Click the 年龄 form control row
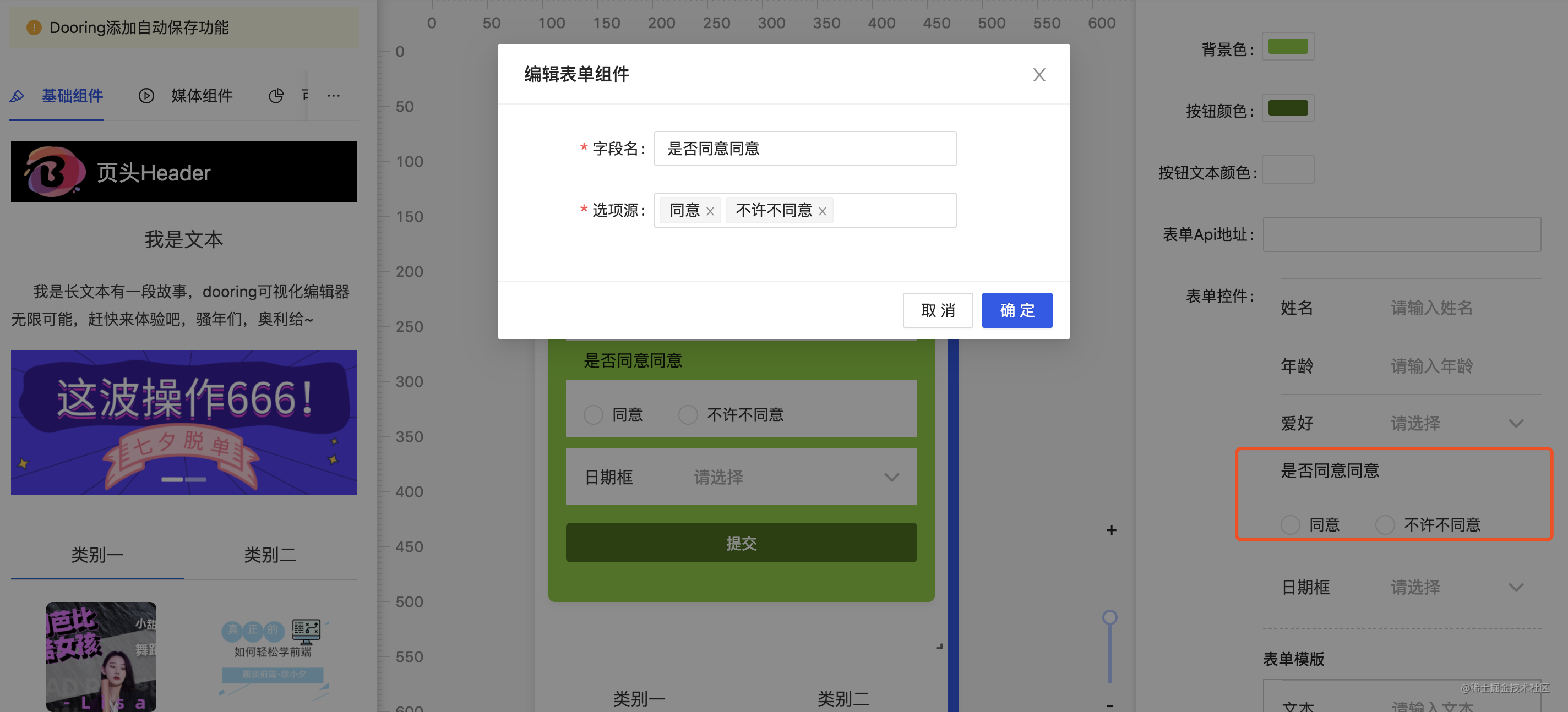 click(x=1411, y=366)
